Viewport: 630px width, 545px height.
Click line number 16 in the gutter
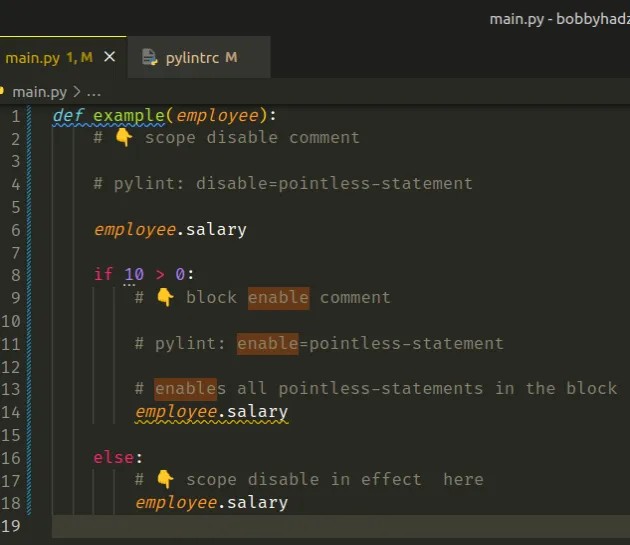coord(12,457)
